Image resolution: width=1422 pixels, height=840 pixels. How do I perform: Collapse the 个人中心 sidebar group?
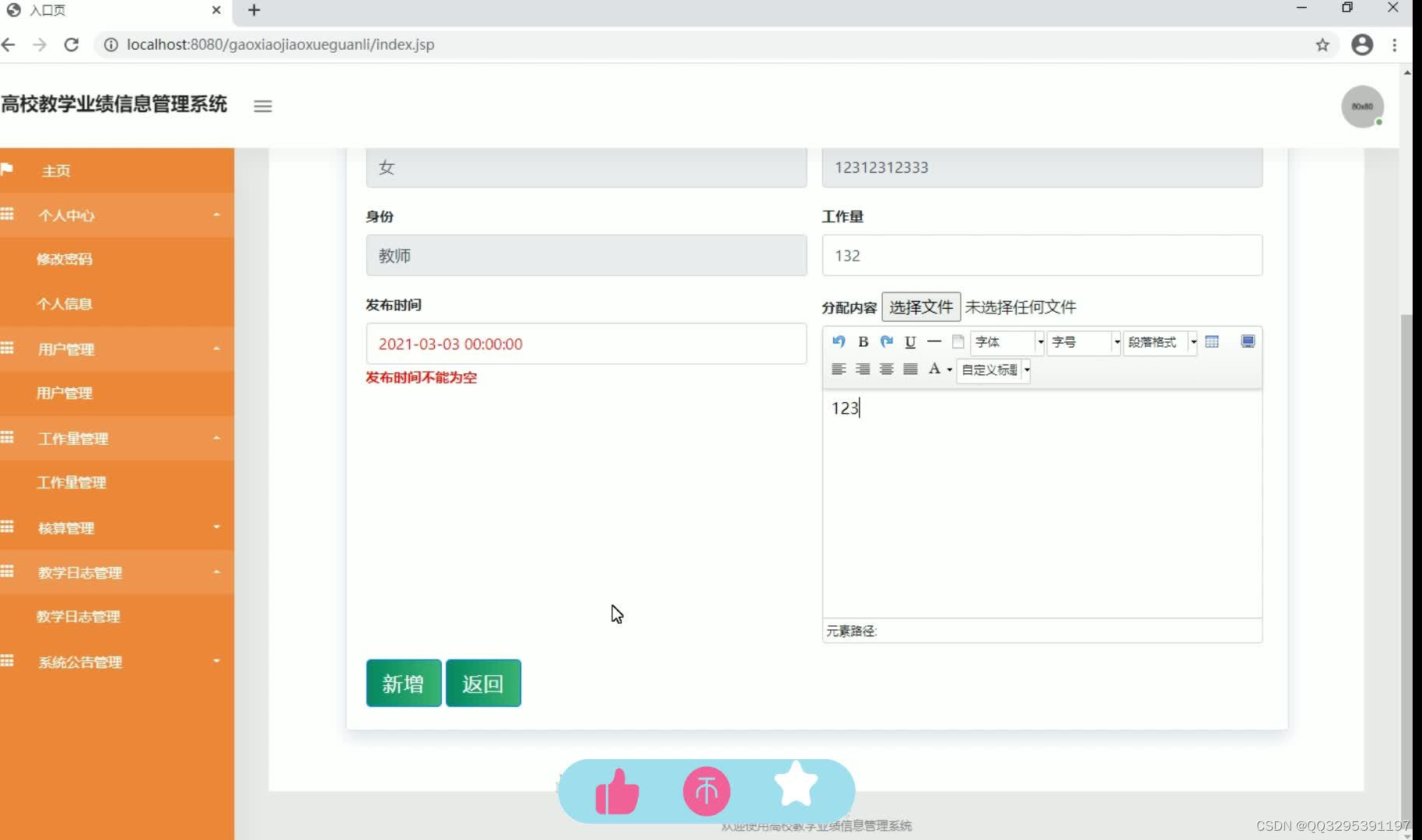pos(117,215)
